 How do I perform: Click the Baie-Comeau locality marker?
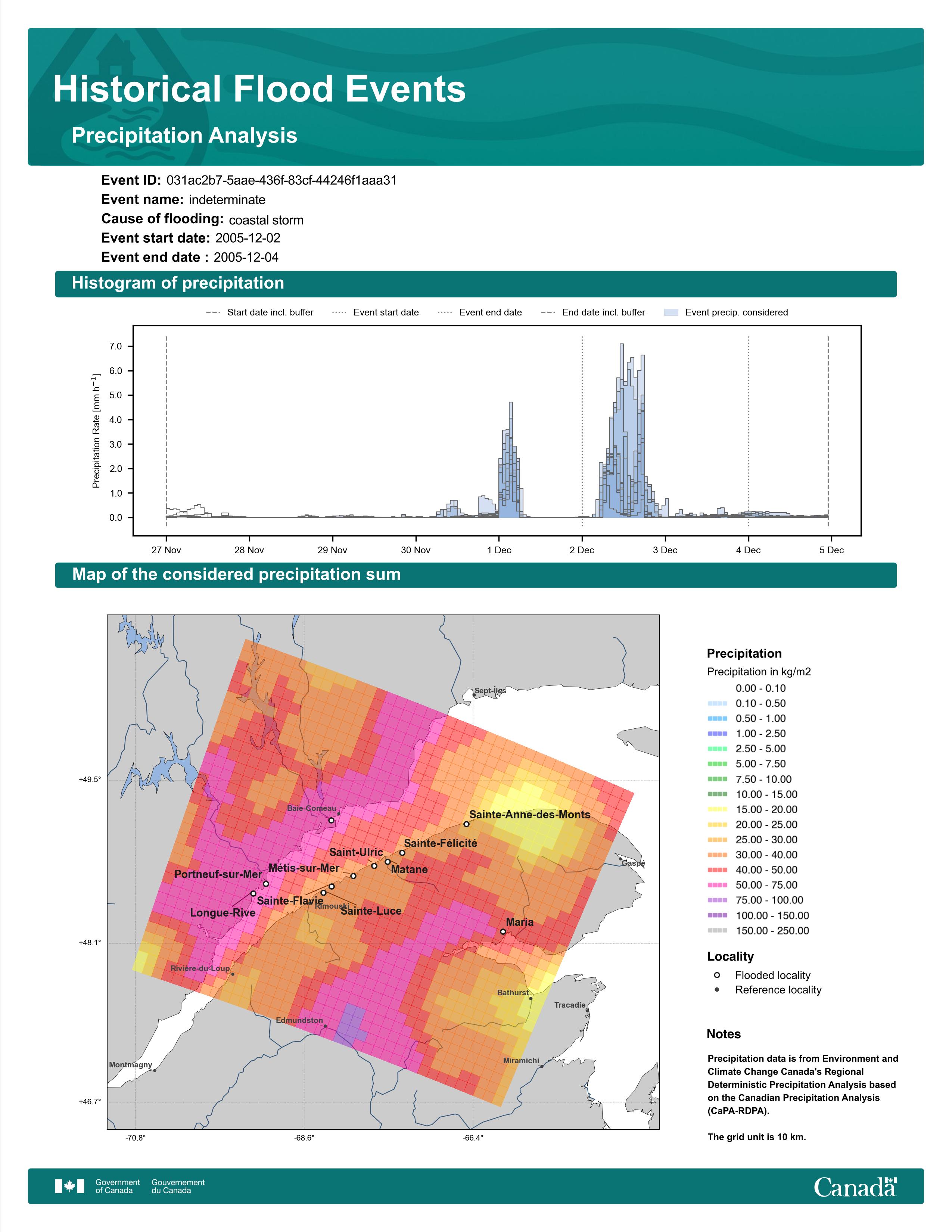pos(332,820)
